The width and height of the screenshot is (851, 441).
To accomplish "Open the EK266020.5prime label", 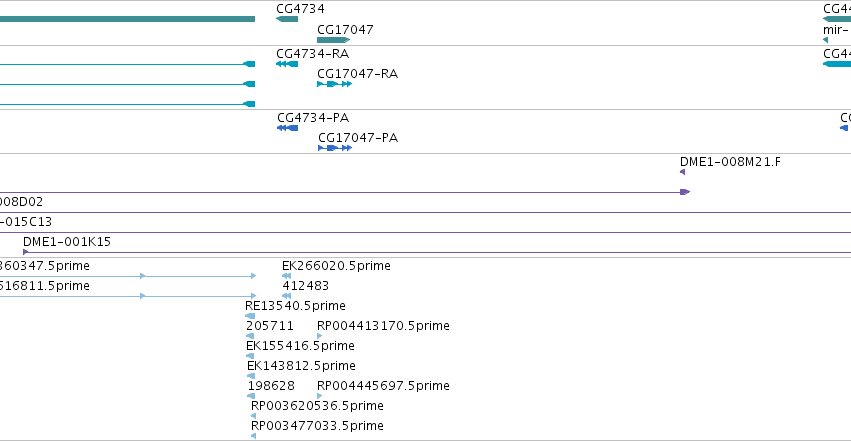I will pos(336,265).
